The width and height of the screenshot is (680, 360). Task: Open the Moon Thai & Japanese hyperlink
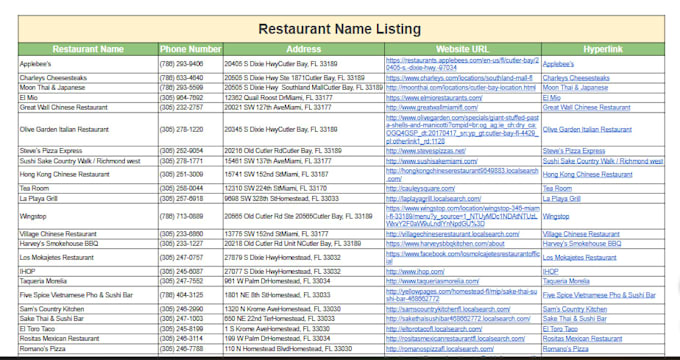click(x=575, y=88)
